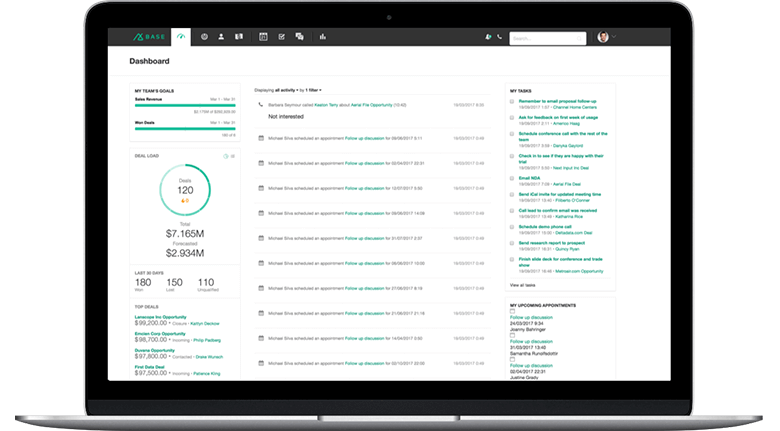Click the Sales Revenue progress bar
780x431 pixels.
[x=185, y=106]
